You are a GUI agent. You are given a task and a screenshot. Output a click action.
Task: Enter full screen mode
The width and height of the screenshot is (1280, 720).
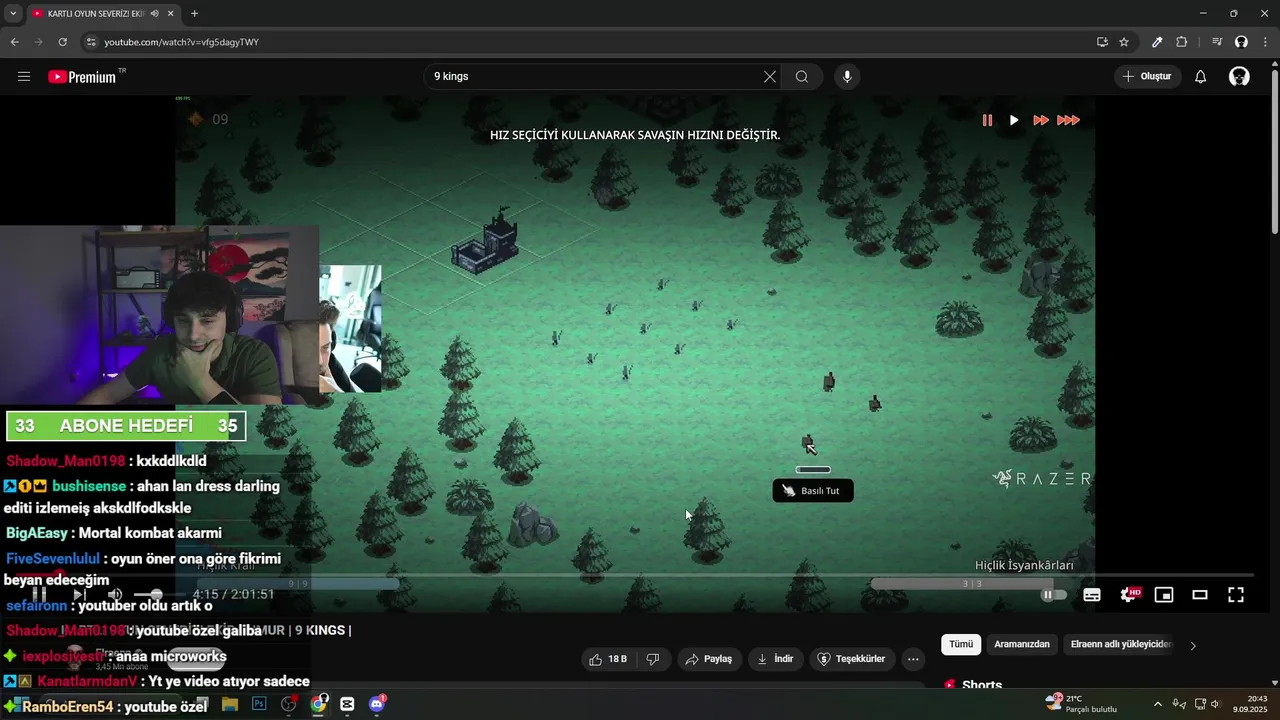(x=1236, y=595)
